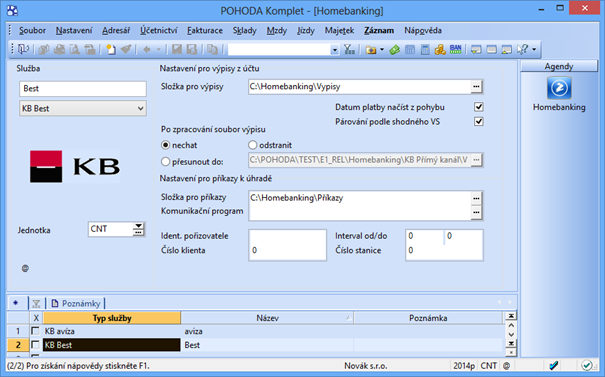Open the Nápověda menu
This screenshot has height=377, width=605.
coord(423,30)
